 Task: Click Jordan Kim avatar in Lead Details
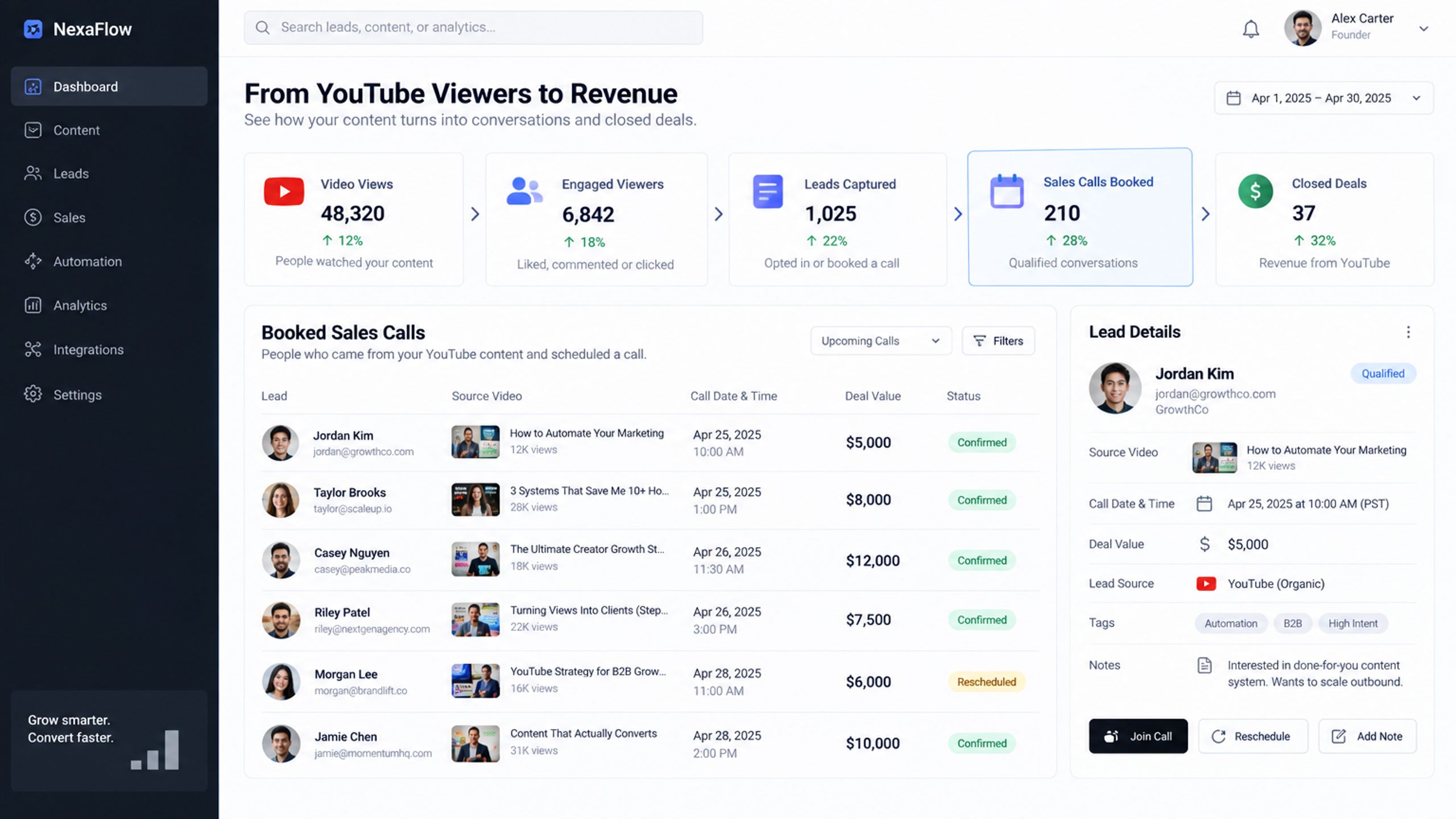click(x=1115, y=388)
